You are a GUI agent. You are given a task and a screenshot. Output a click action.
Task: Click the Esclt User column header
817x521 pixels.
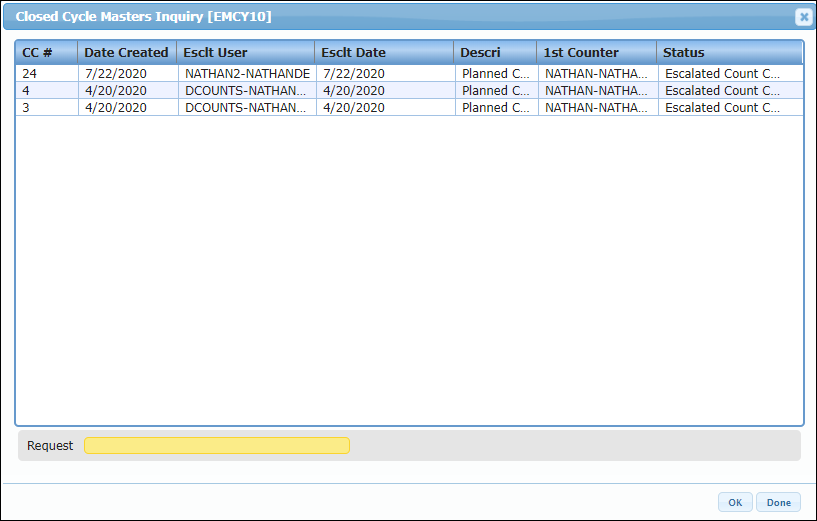coord(246,52)
